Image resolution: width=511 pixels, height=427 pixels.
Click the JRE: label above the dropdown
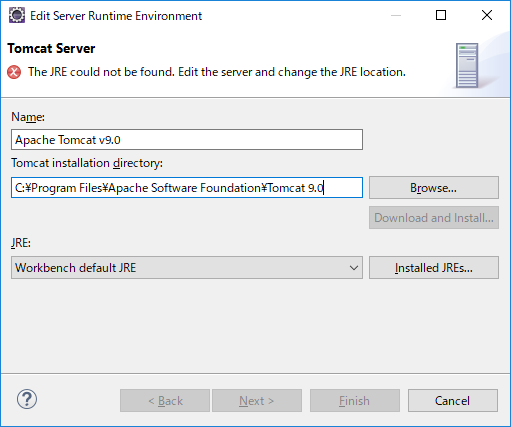(21, 243)
